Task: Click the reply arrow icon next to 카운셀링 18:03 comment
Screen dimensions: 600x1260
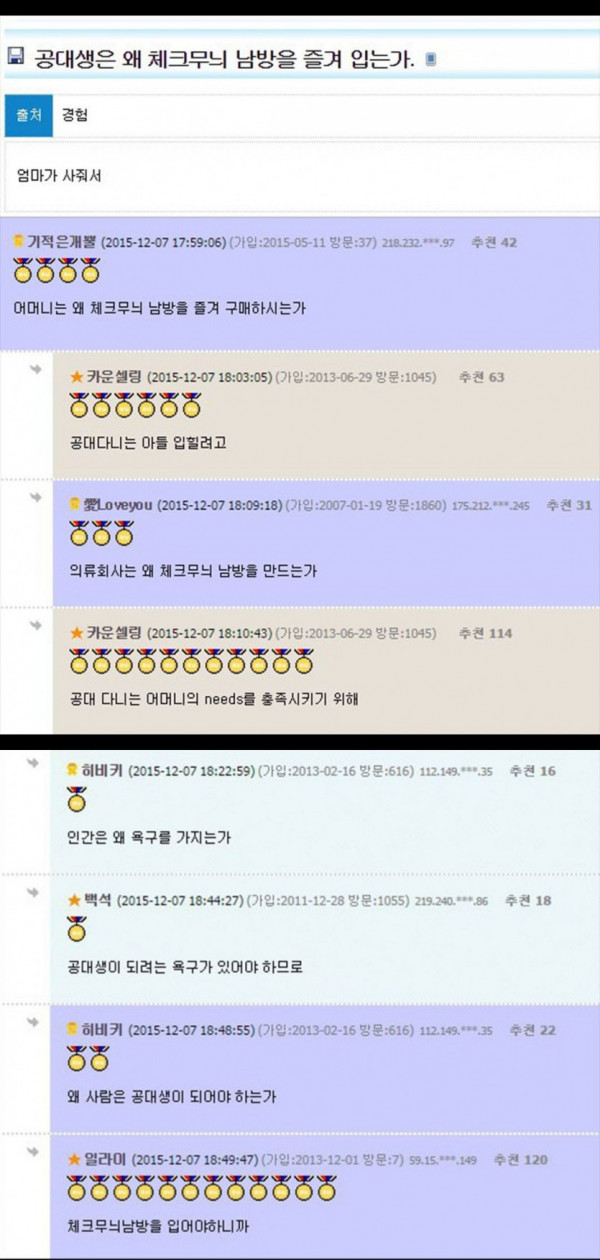Action: (x=36, y=370)
